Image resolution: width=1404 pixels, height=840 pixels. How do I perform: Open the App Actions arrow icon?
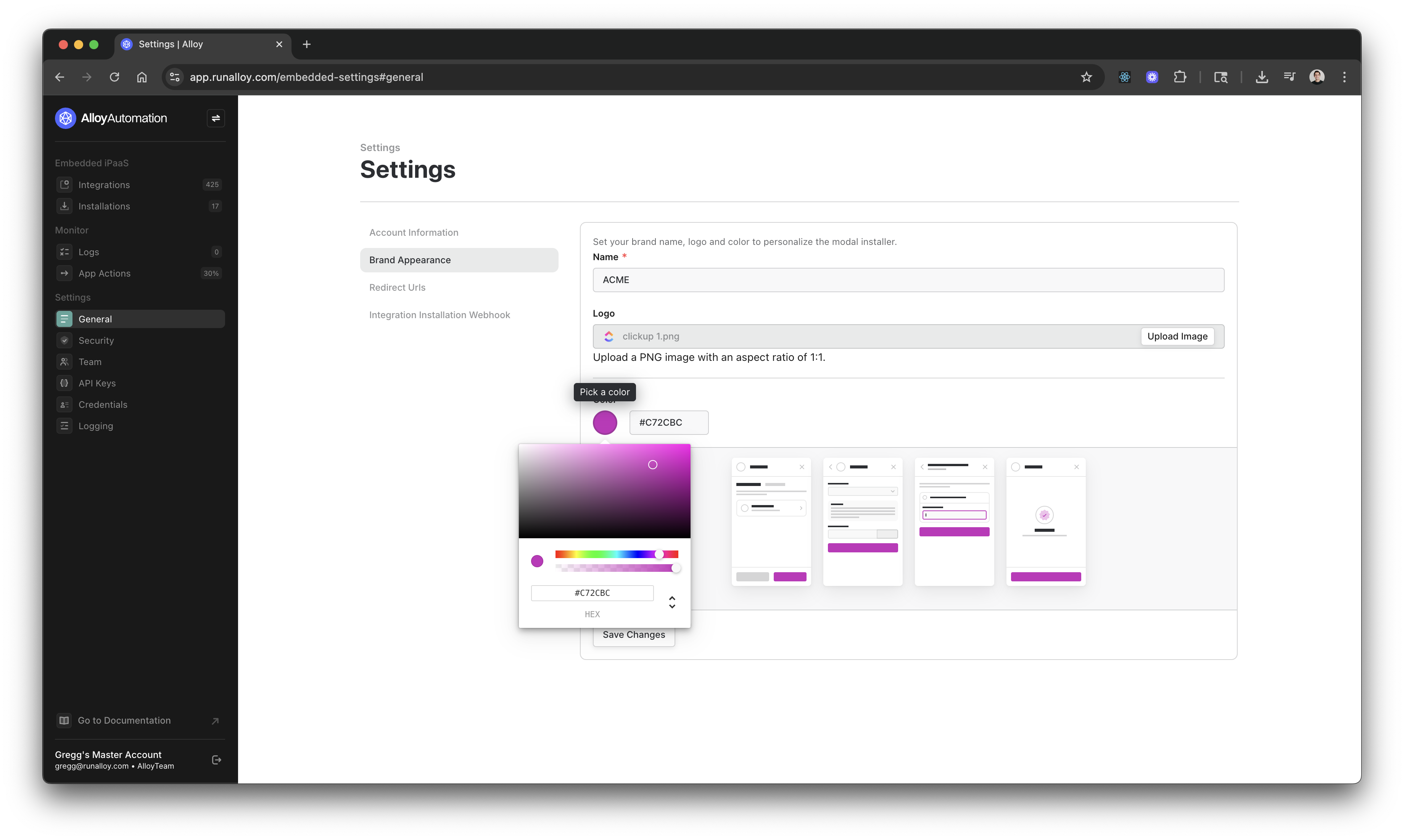tap(64, 274)
